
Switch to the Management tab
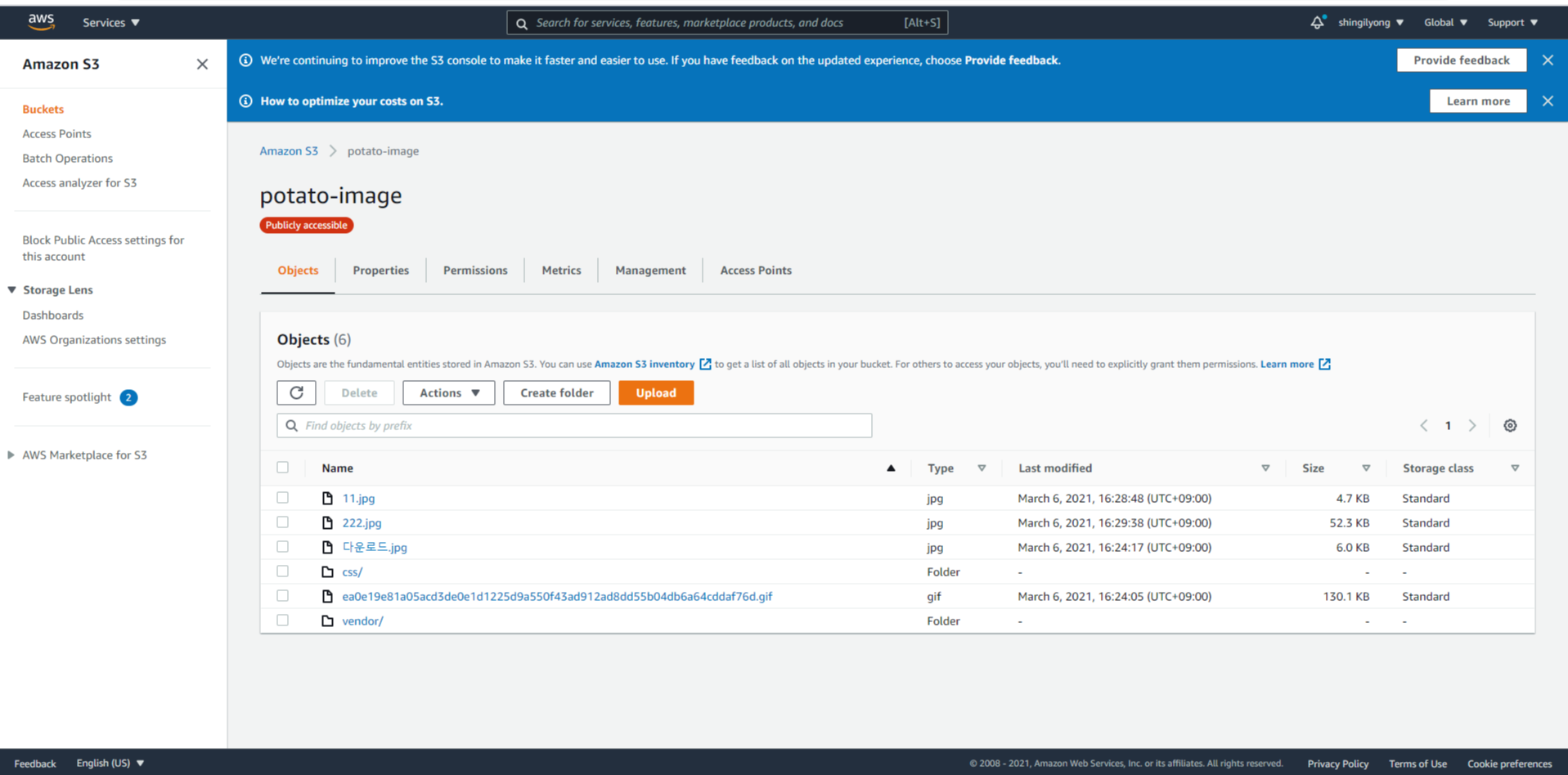(650, 271)
